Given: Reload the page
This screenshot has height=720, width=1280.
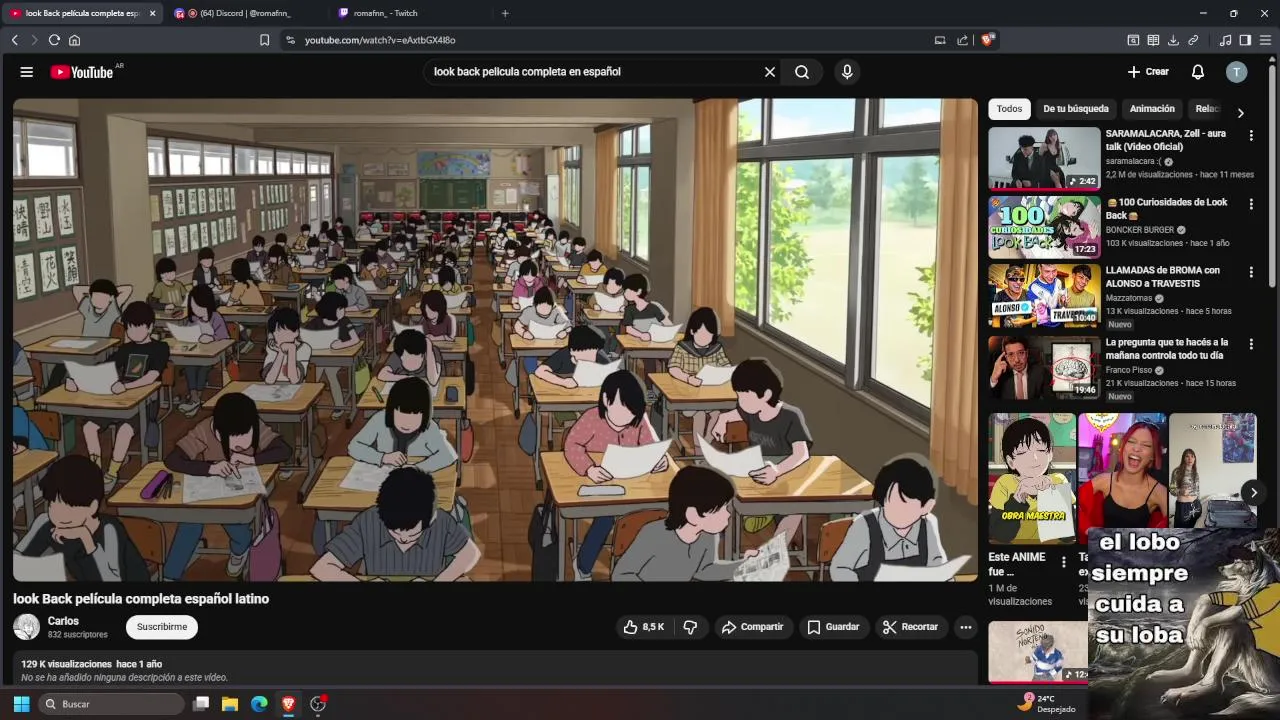Looking at the screenshot, I should tap(54, 40).
